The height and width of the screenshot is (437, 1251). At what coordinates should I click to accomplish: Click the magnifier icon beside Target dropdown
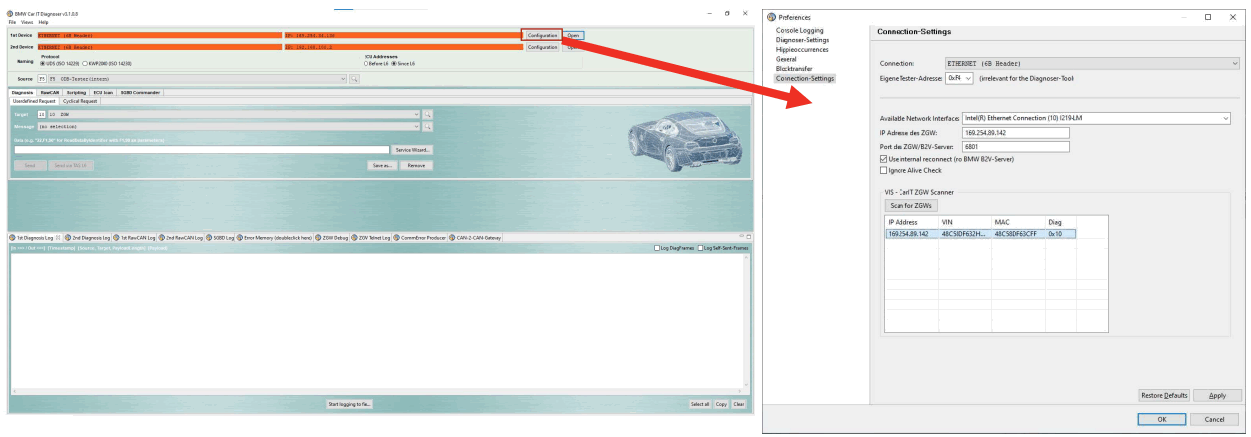(x=427, y=115)
